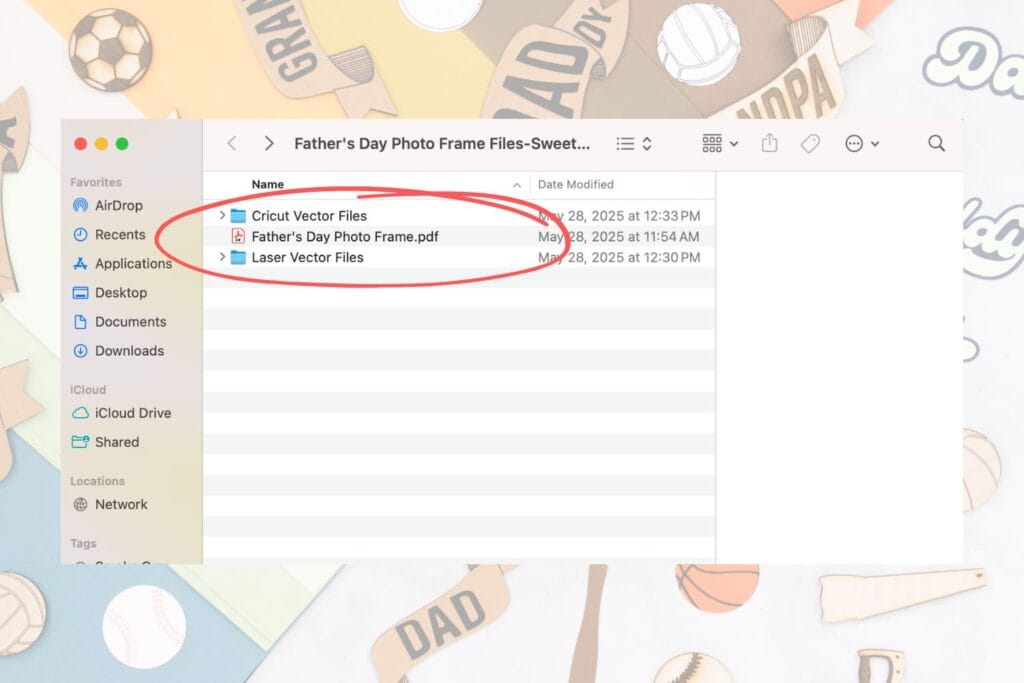Expand the Laser Vector Files folder
1024x683 pixels.
pyautogui.click(x=223, y=257)
